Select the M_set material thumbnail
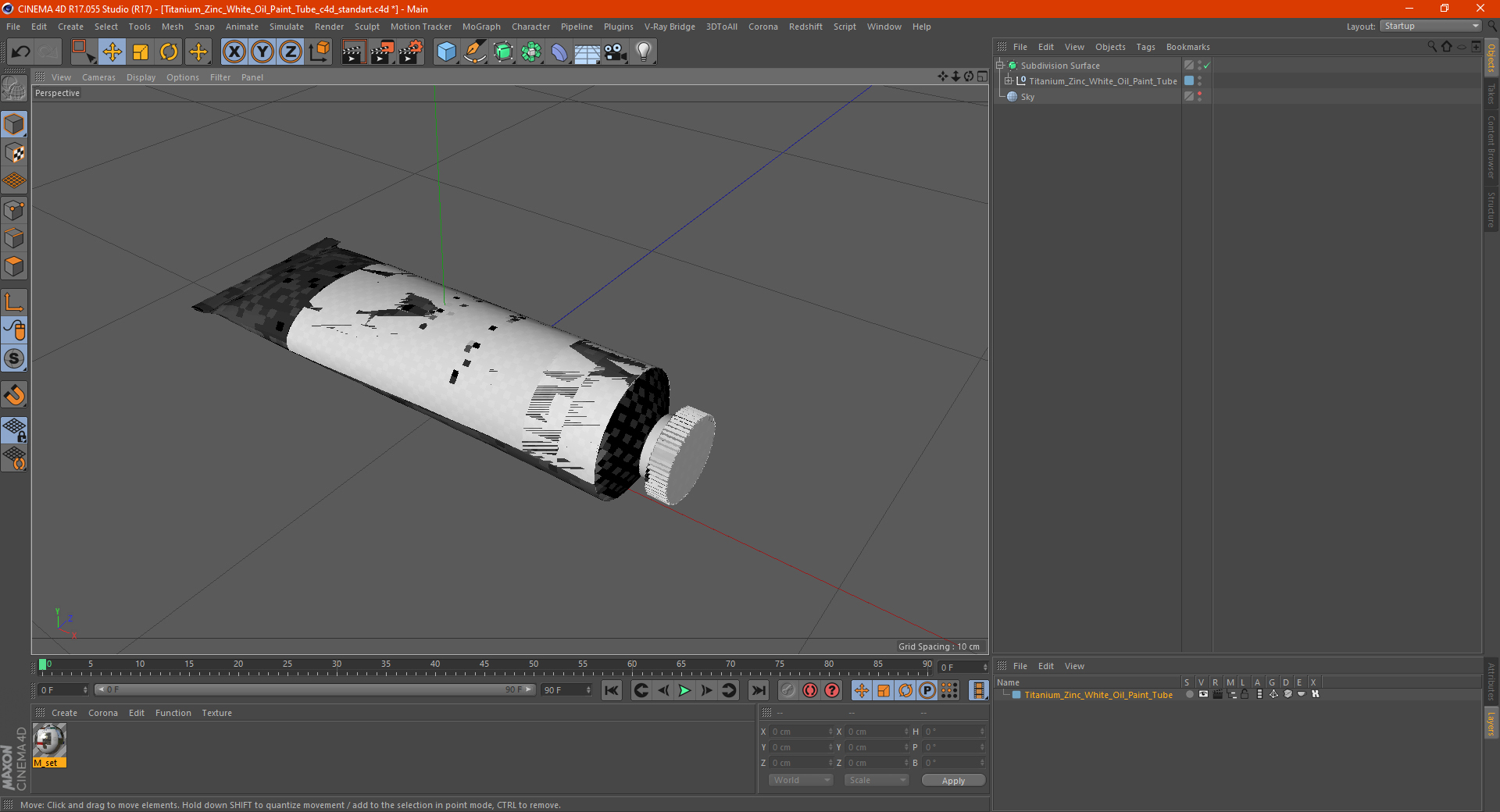 tap(49, 741)
